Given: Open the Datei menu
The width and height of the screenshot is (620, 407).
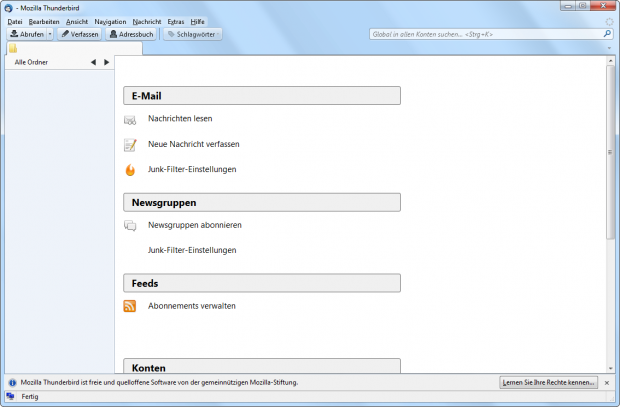Looking at the screenshot, I should coord(15,22).
